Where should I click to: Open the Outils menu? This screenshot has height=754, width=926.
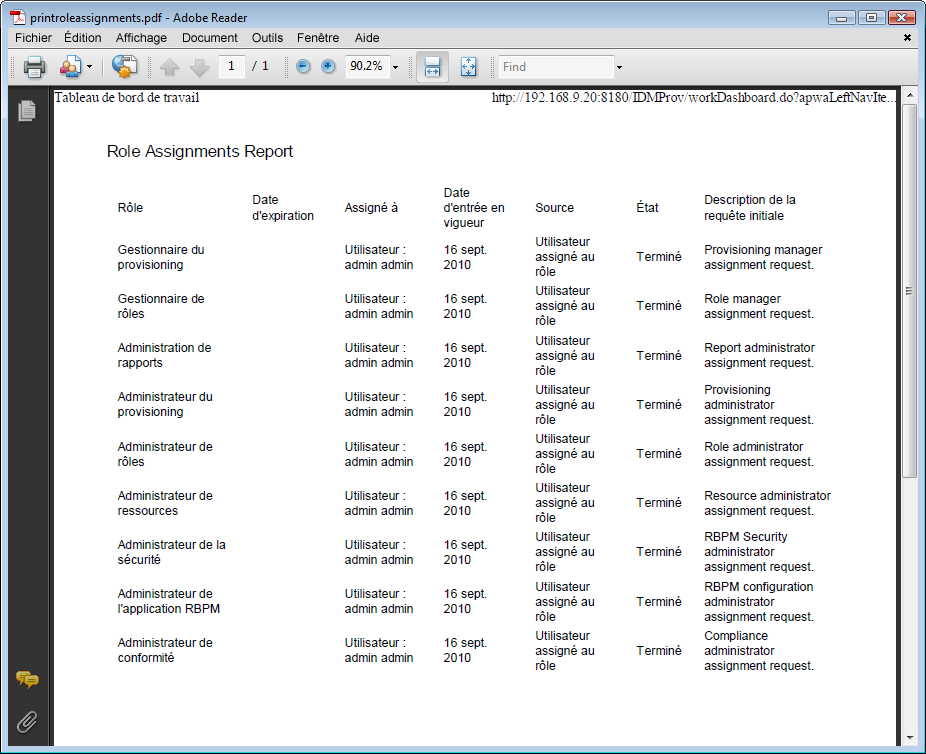(267, 38)
